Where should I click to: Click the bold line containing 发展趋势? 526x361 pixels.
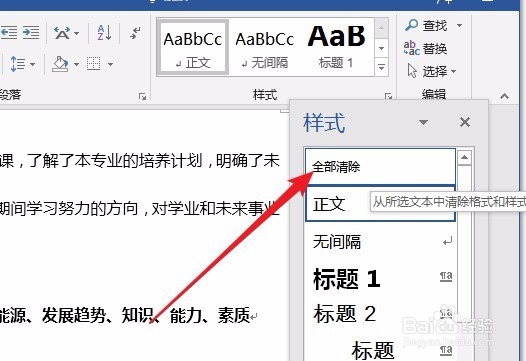point(129,315)
